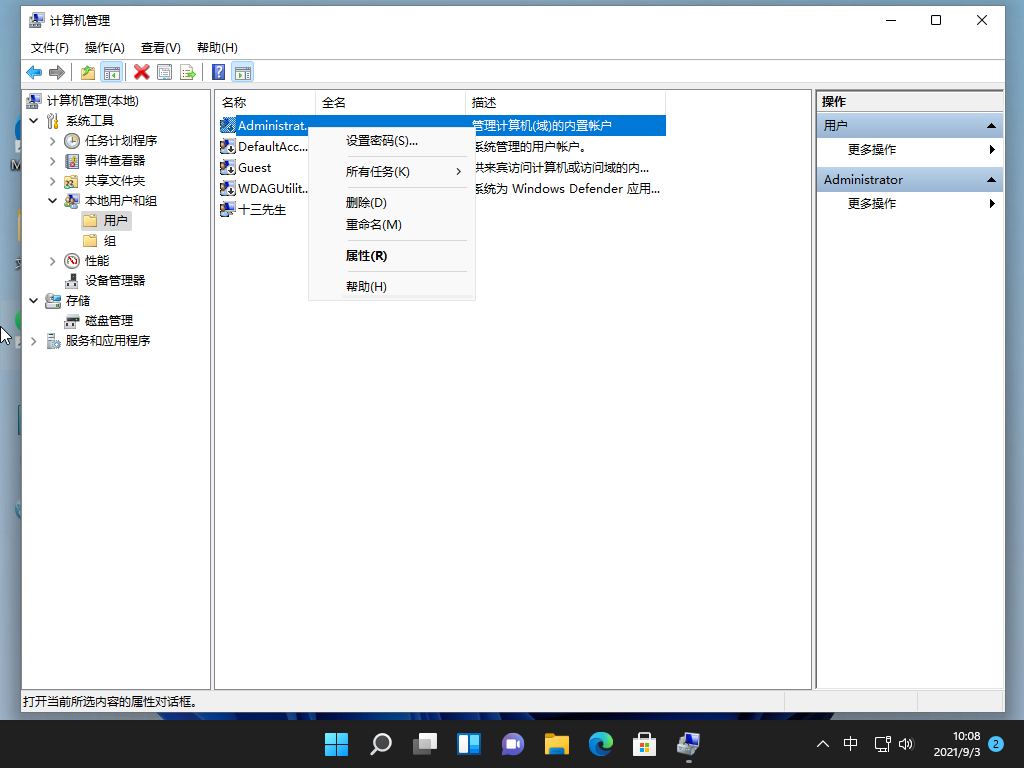This screenshot has height=768, width=1024.
Task: Collapse the 本地用户和组 tree node
Action: 52,201
